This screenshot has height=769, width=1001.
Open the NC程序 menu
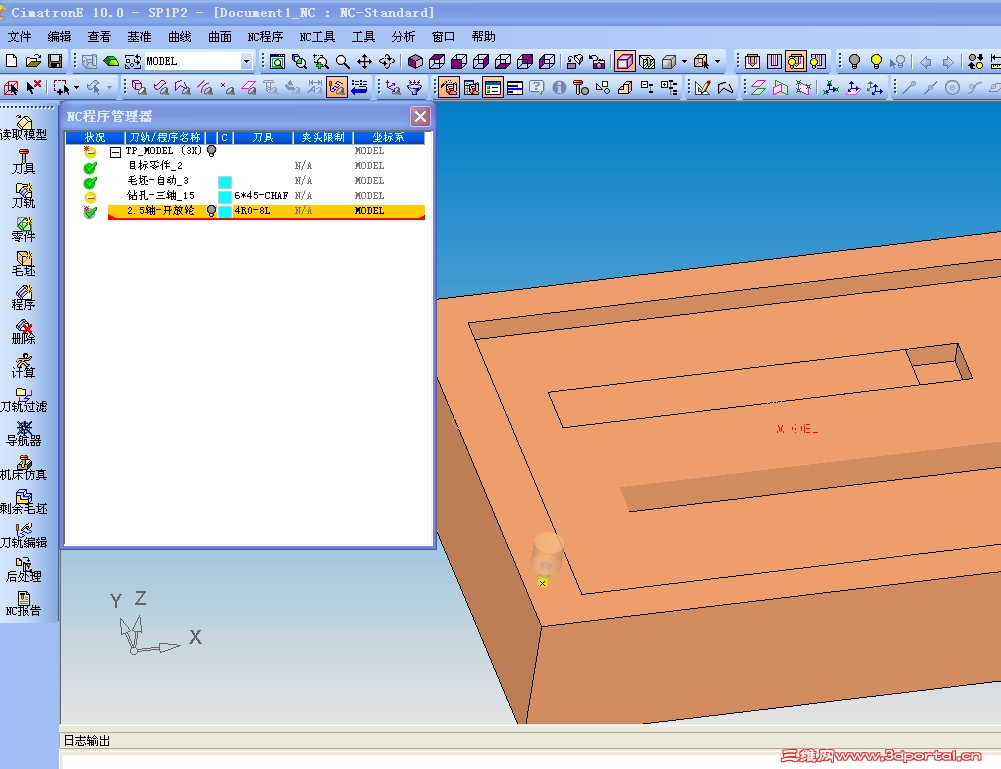[x=265, y=36]
